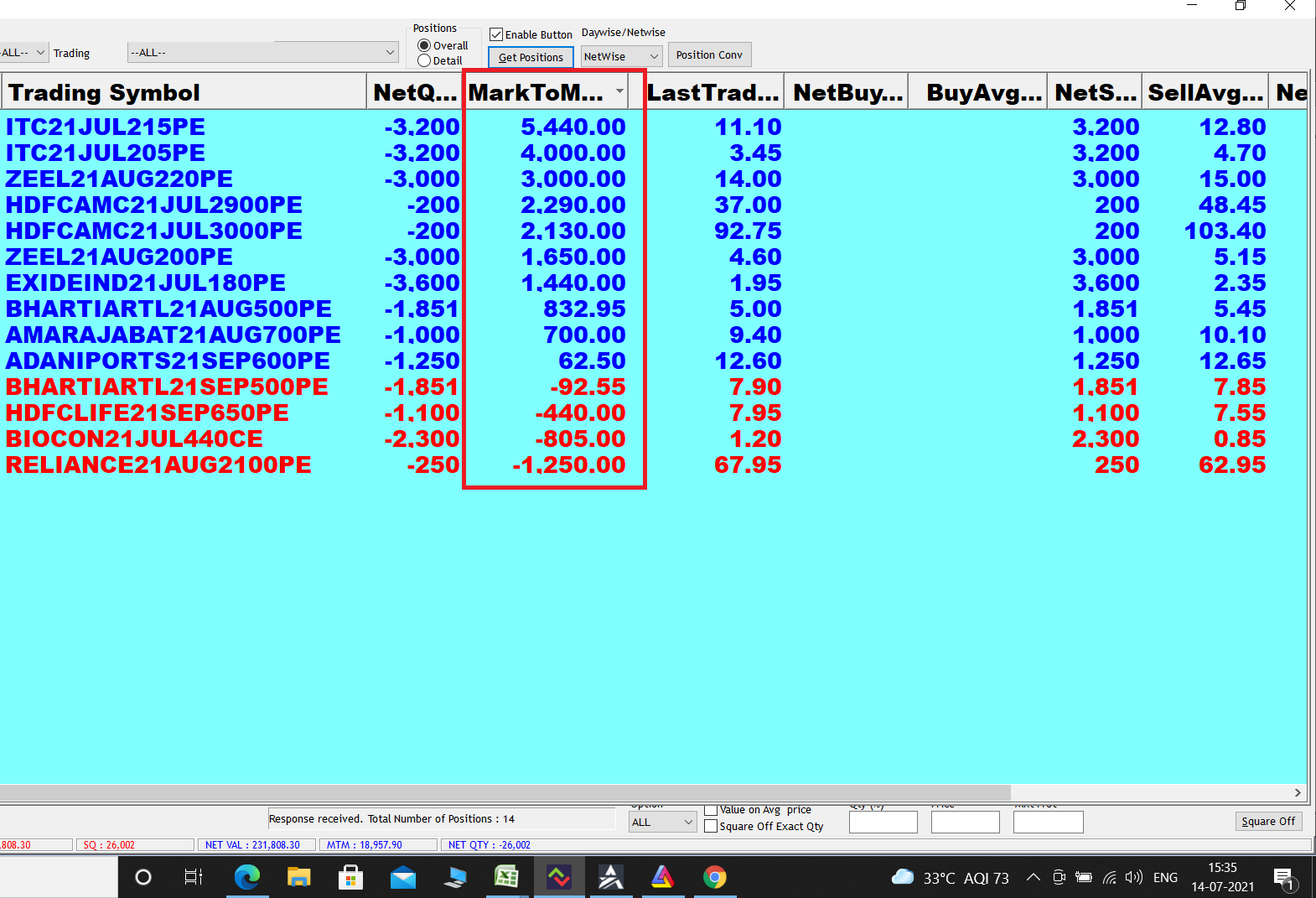This screenshot has height=898, width=1316.
Task: Open Cortana search circle on taskbar
Action: point(143,877)
